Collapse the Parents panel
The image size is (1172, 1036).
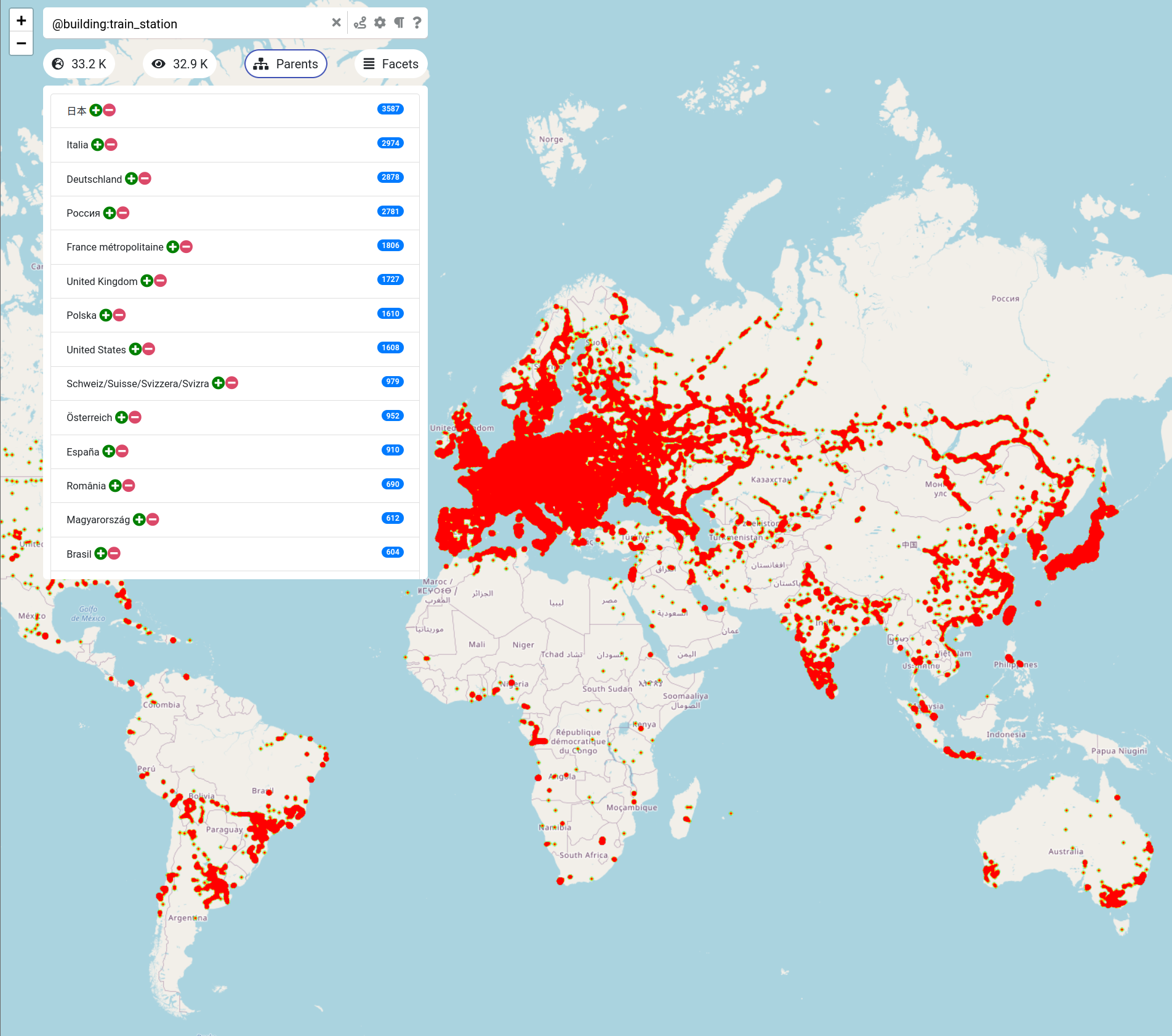pos(286,64)
